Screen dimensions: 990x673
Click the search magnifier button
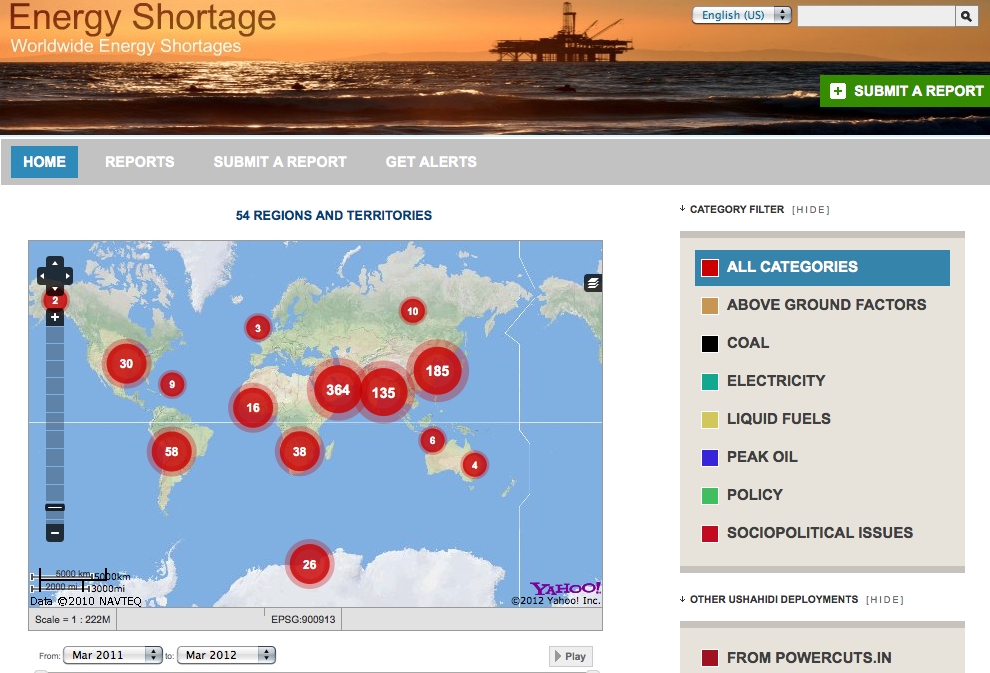pyautogui.click(x=966, y=16)
